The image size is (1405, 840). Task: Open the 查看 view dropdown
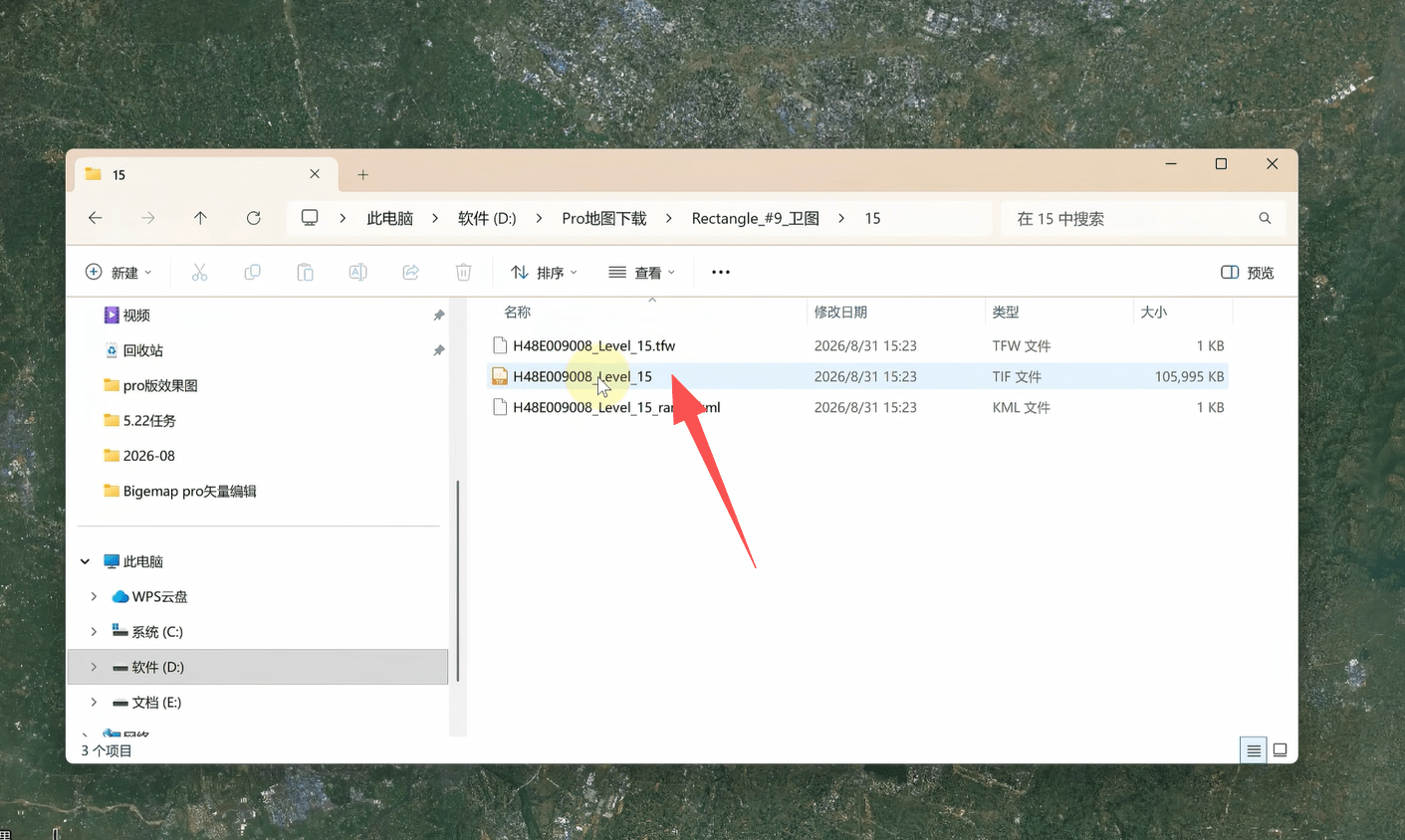[642, 273]
